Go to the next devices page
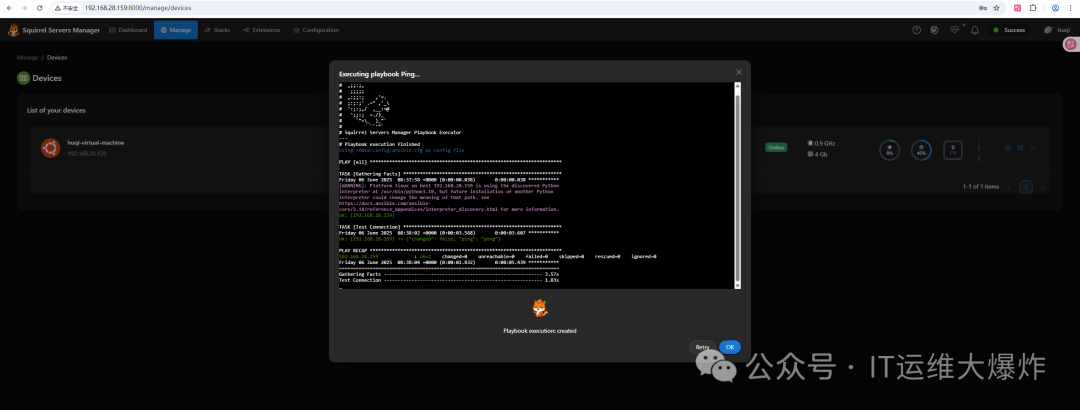The image size is (1080, 410). point(1043,187)
